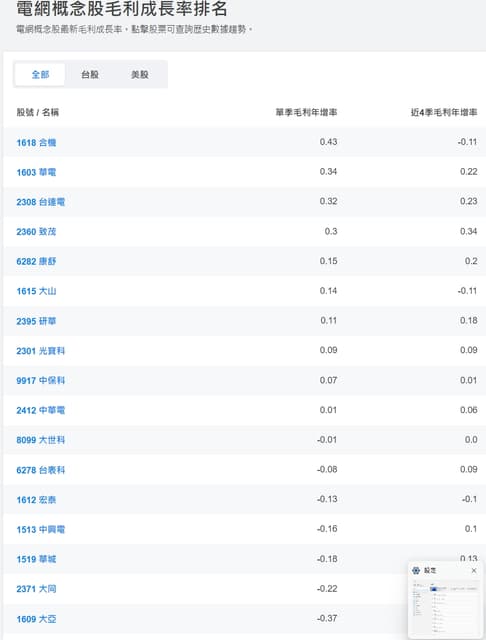486x640 pixels.
Task: Open stock link 6282
Action: [x=36, y=262]
